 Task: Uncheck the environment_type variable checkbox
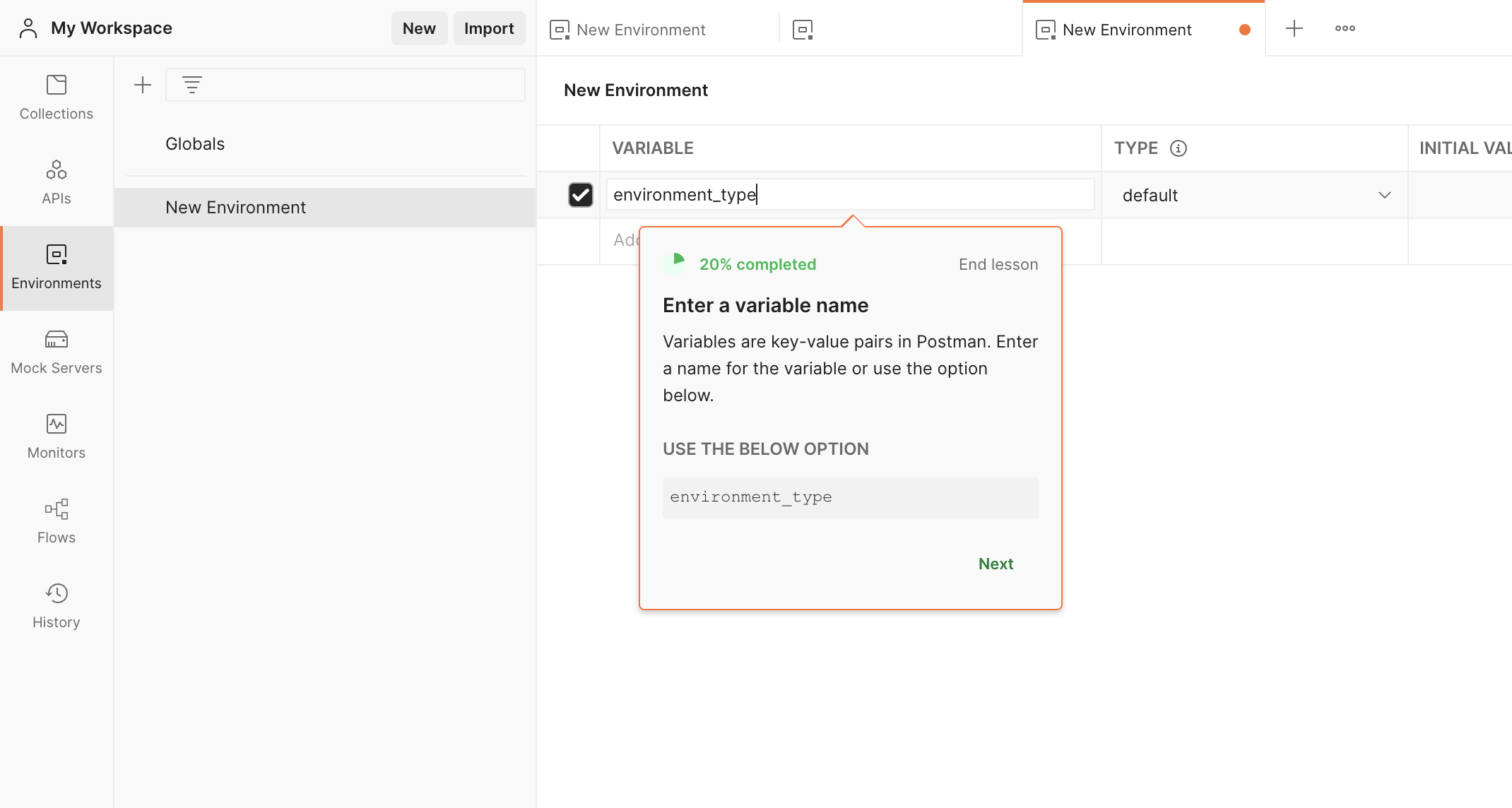click(581, 195)
